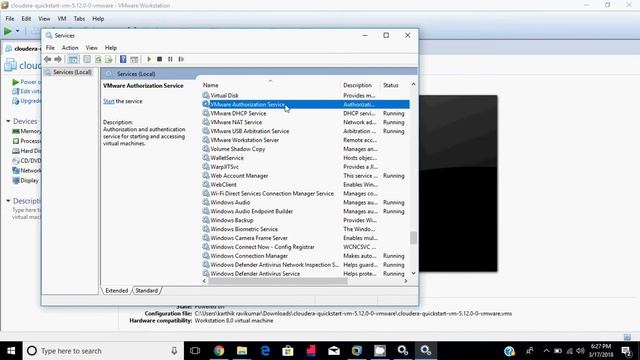Select the WebClient service row
The height and width of the screenshot is (360, 640).
pyautogui.click(x=305, y=184)
